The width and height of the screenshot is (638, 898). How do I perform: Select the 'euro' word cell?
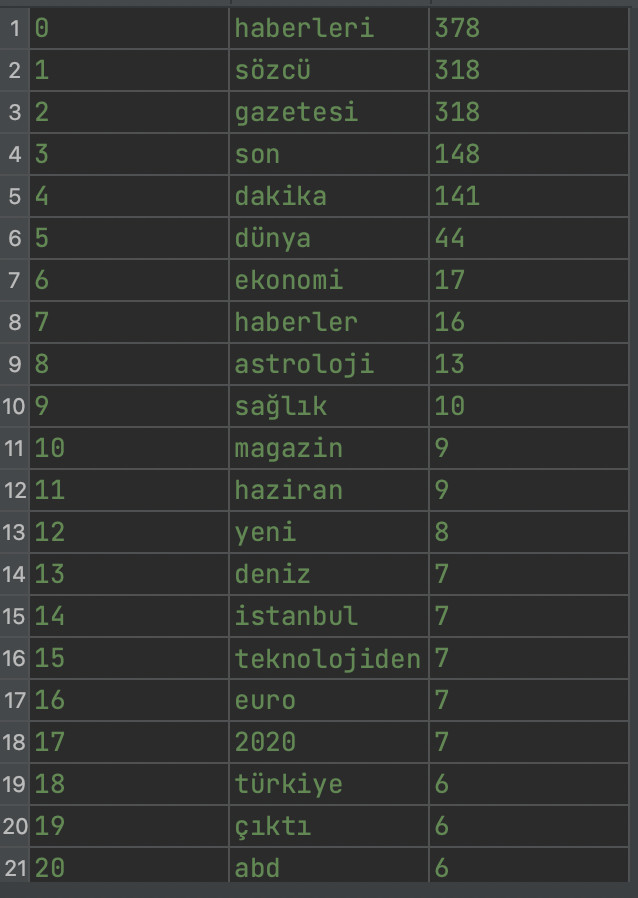329,700
